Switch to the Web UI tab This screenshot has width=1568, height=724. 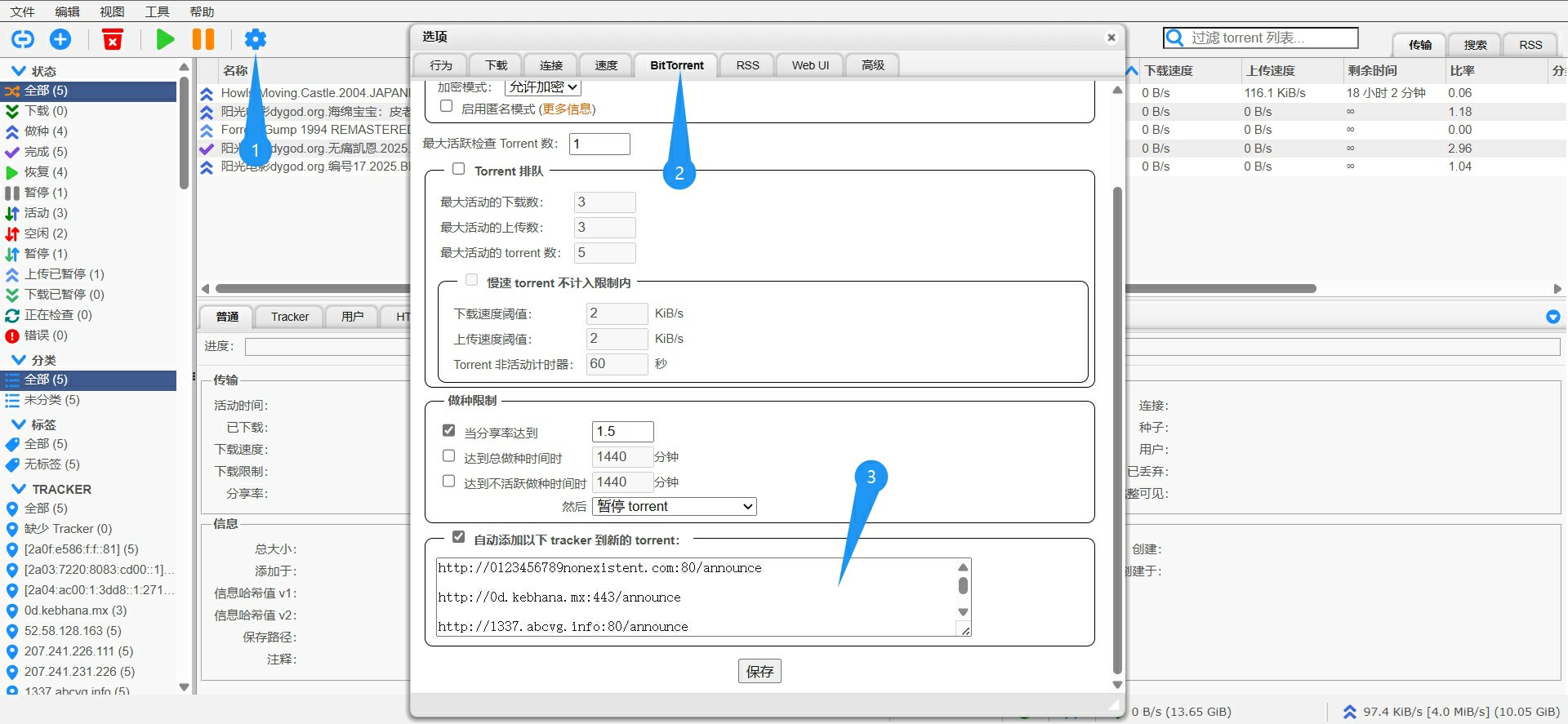[809, 65]
